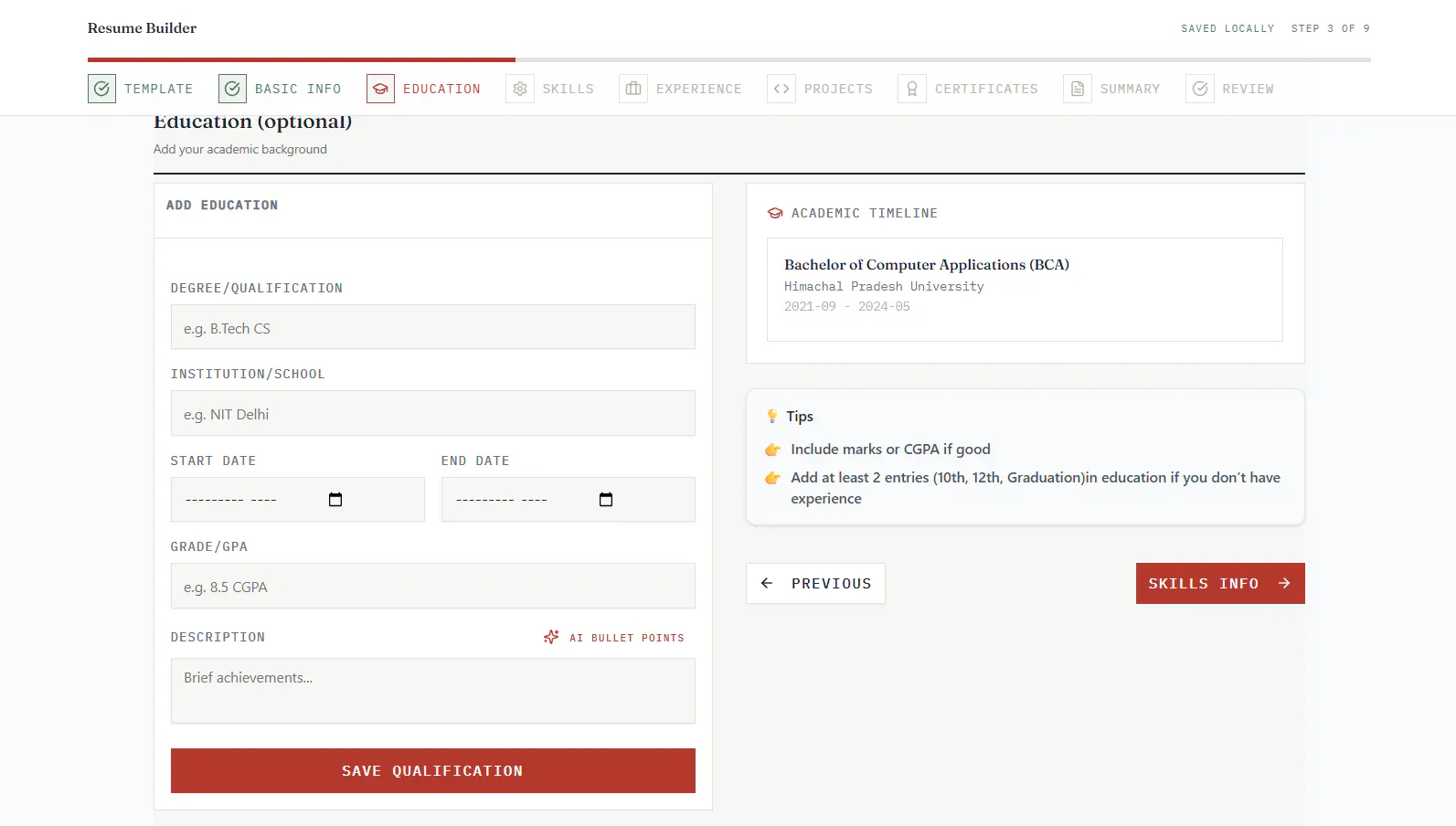Click the Basic Info step checkmark icon
1456x826 pixels.
click(x=232, y=89)
